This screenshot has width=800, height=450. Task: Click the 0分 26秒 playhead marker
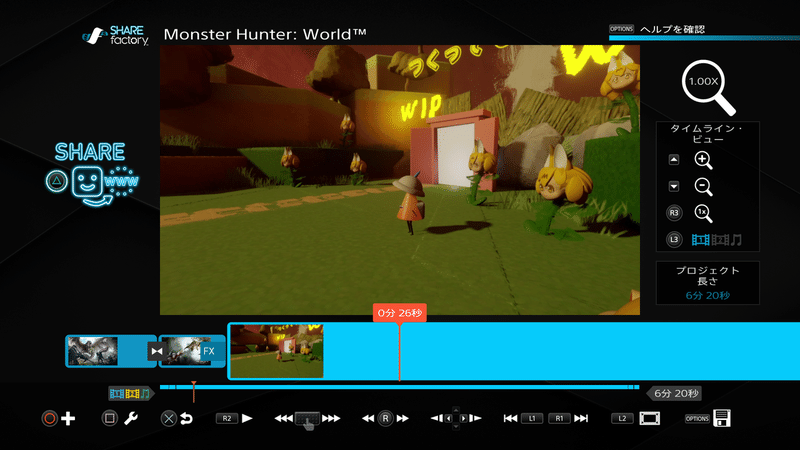point(399,313)
